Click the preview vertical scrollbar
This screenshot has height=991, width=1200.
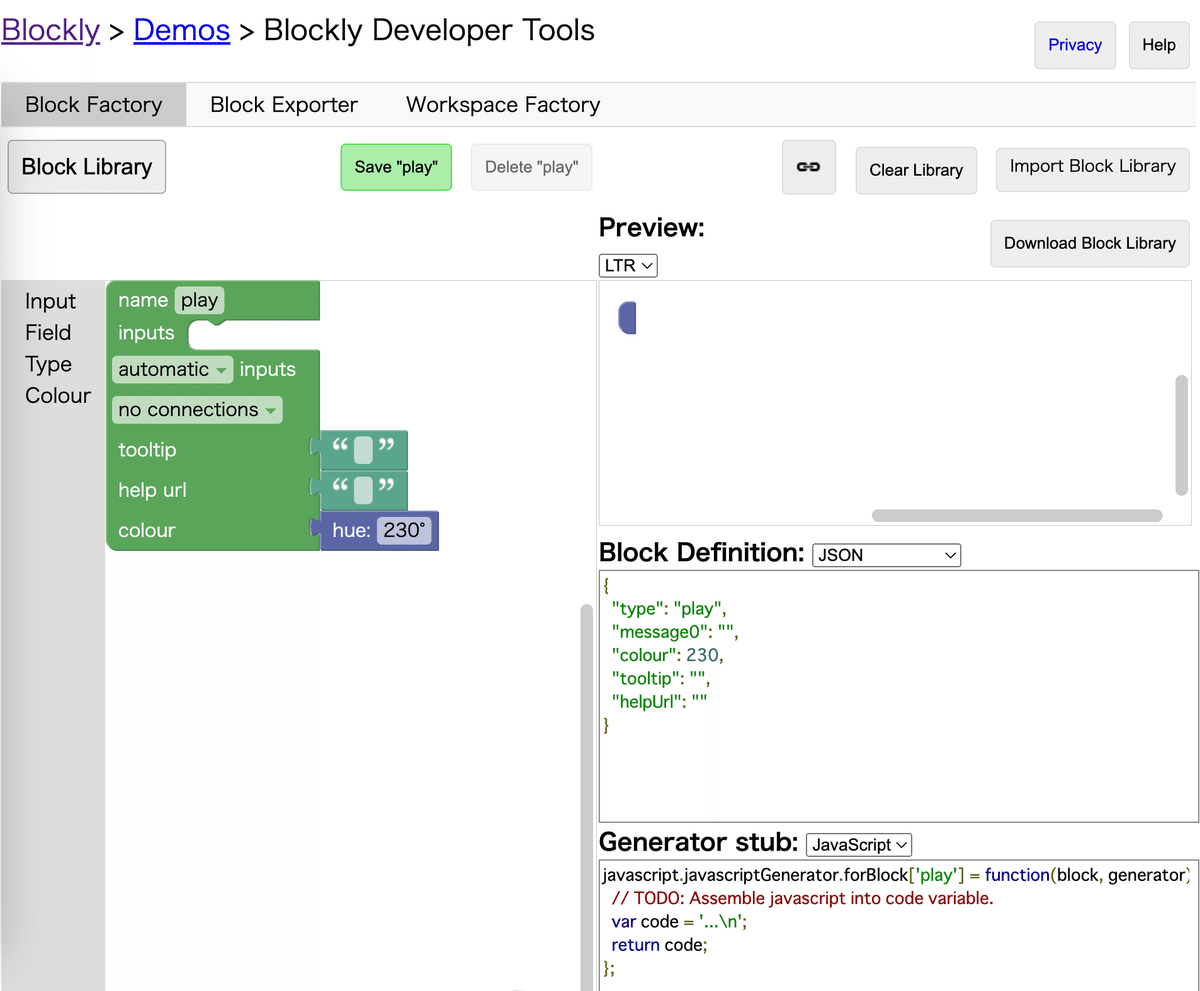pyautogui.click(x=1181, y=435)
